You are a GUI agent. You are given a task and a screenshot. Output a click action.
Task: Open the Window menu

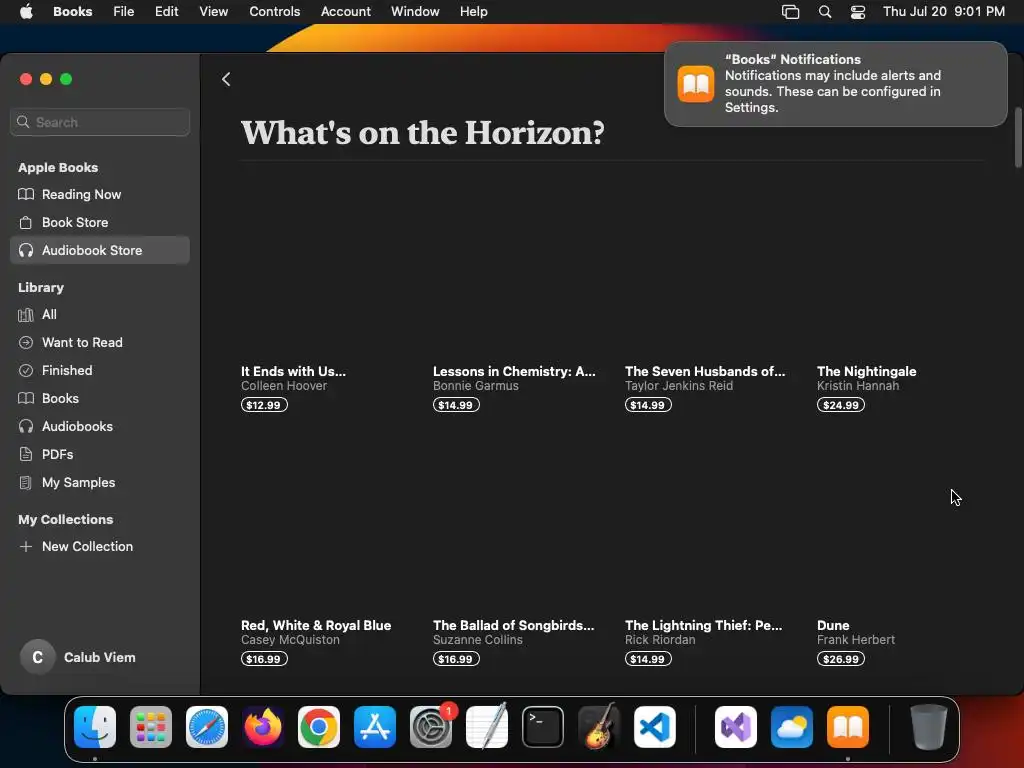point(415,11)
